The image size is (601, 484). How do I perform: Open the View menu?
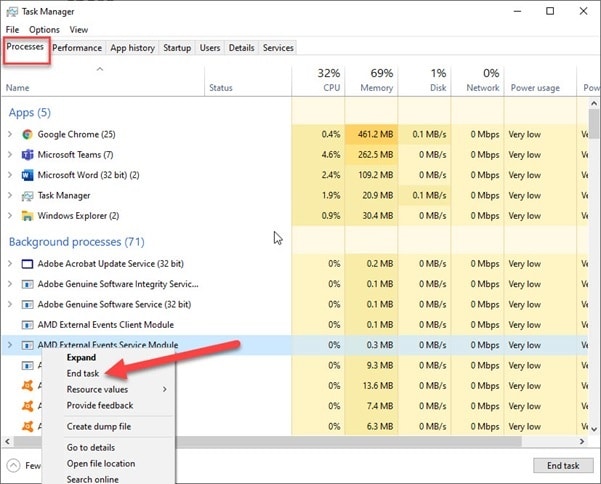pyautogui.click(x=79, y=30)
